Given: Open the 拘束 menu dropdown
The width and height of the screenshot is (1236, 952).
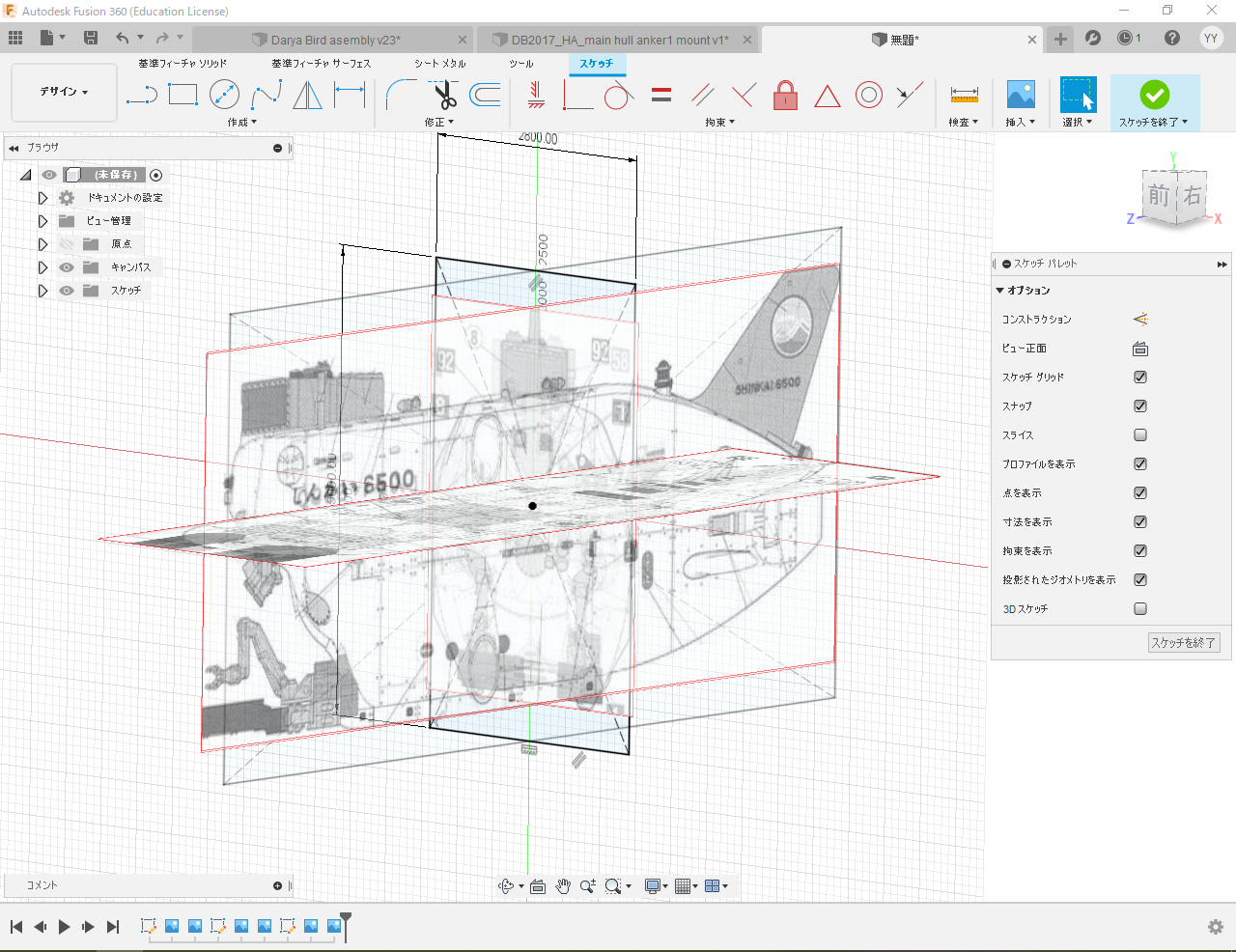Looking at the screenshot, I should pyautogui.click(x=719, y=123).
